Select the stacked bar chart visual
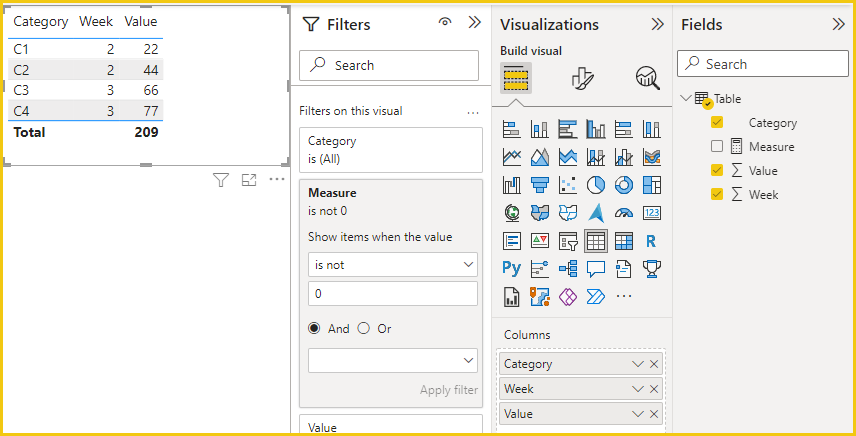The width and height of the screenshot is (856, 436). [512, 129]
